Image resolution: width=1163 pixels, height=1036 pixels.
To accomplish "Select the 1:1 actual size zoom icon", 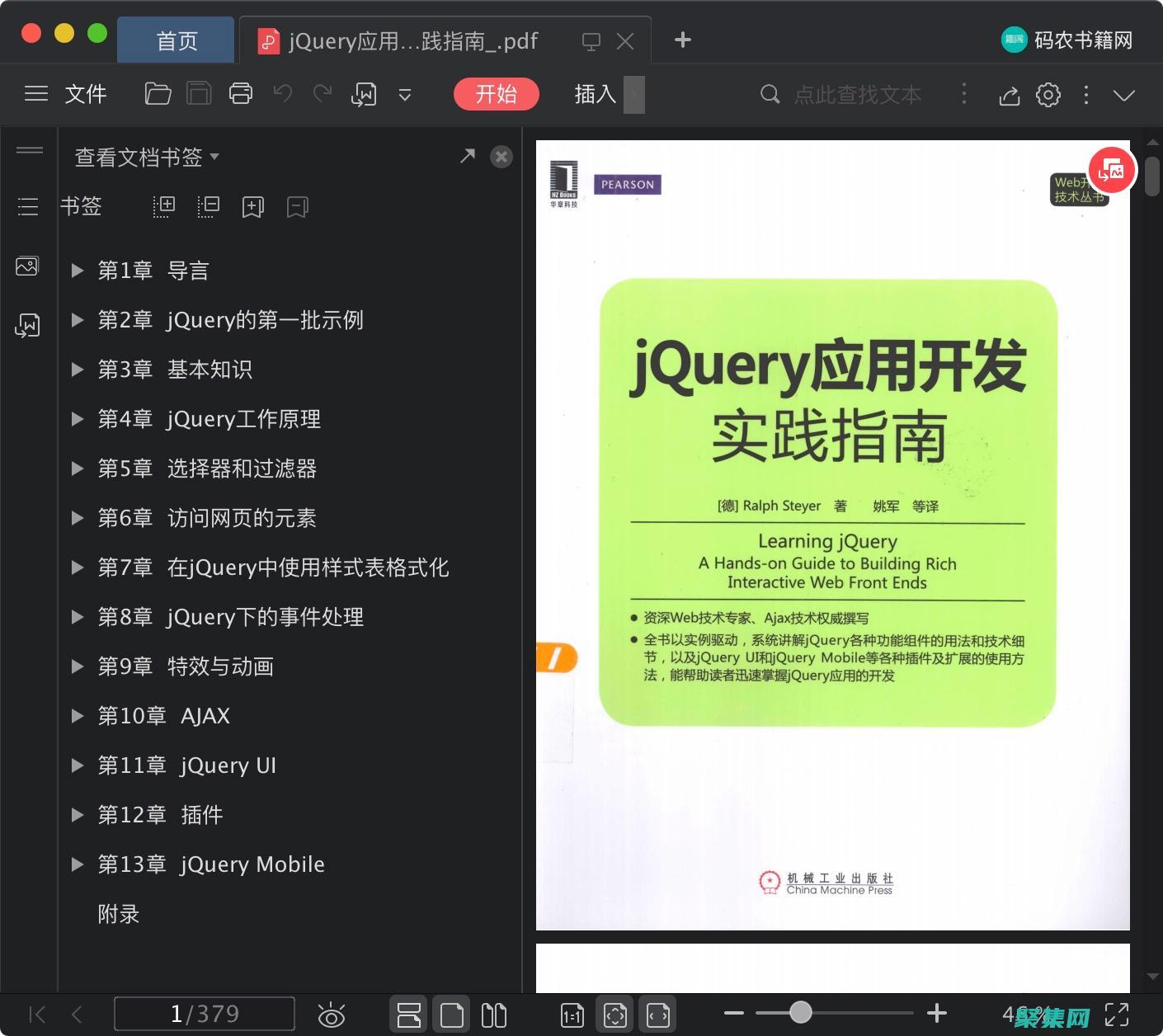I will (x=572, y=1014).
